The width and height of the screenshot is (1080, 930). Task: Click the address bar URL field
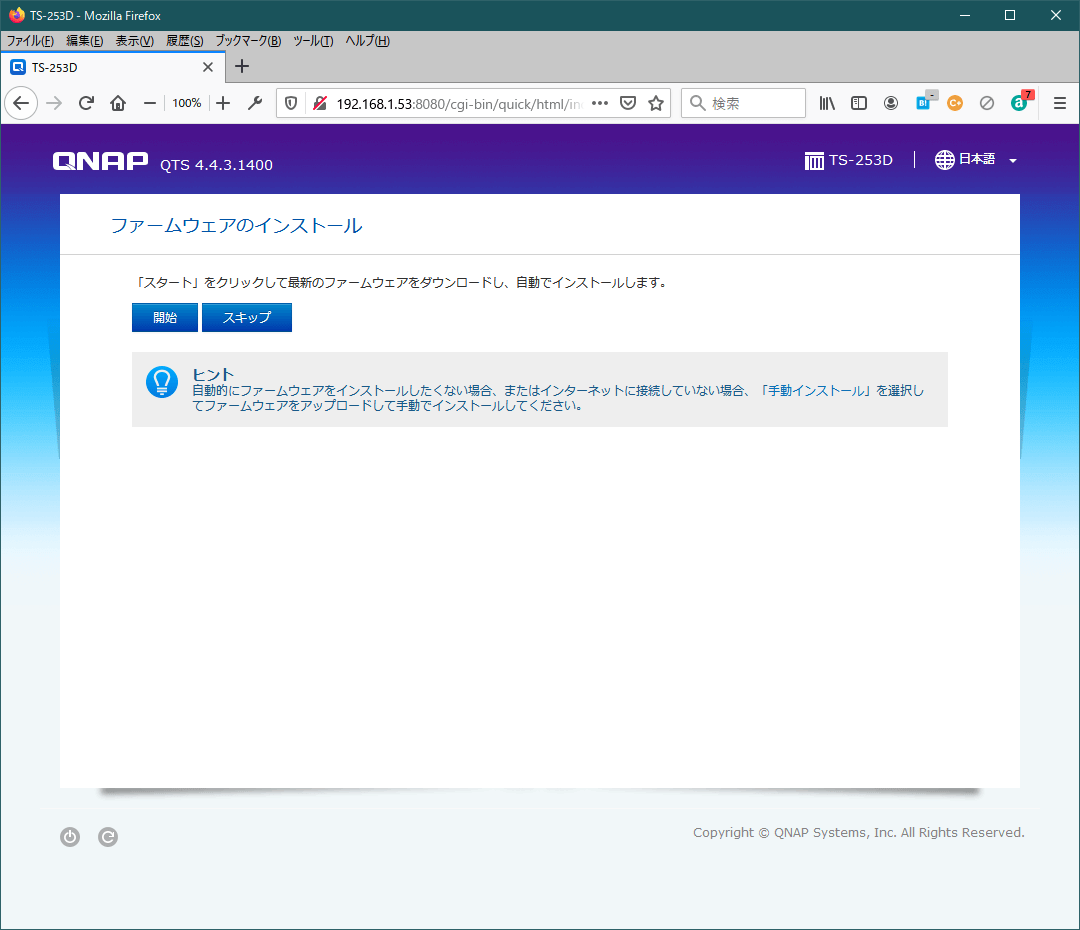point(459,104)
